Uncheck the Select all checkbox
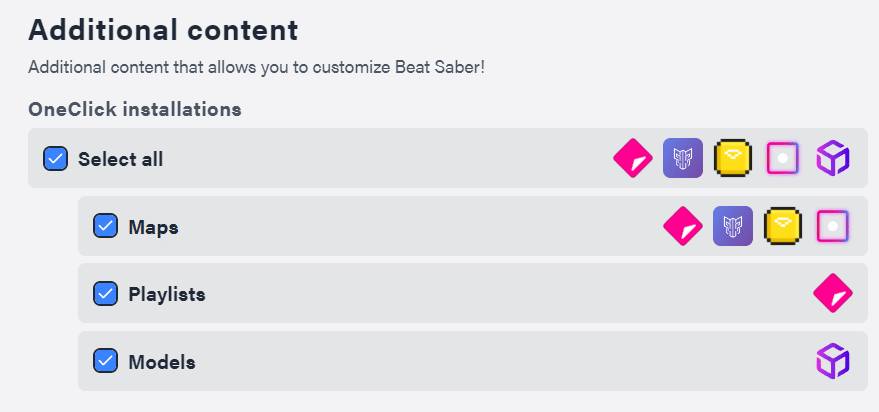 tap(56, 158)
